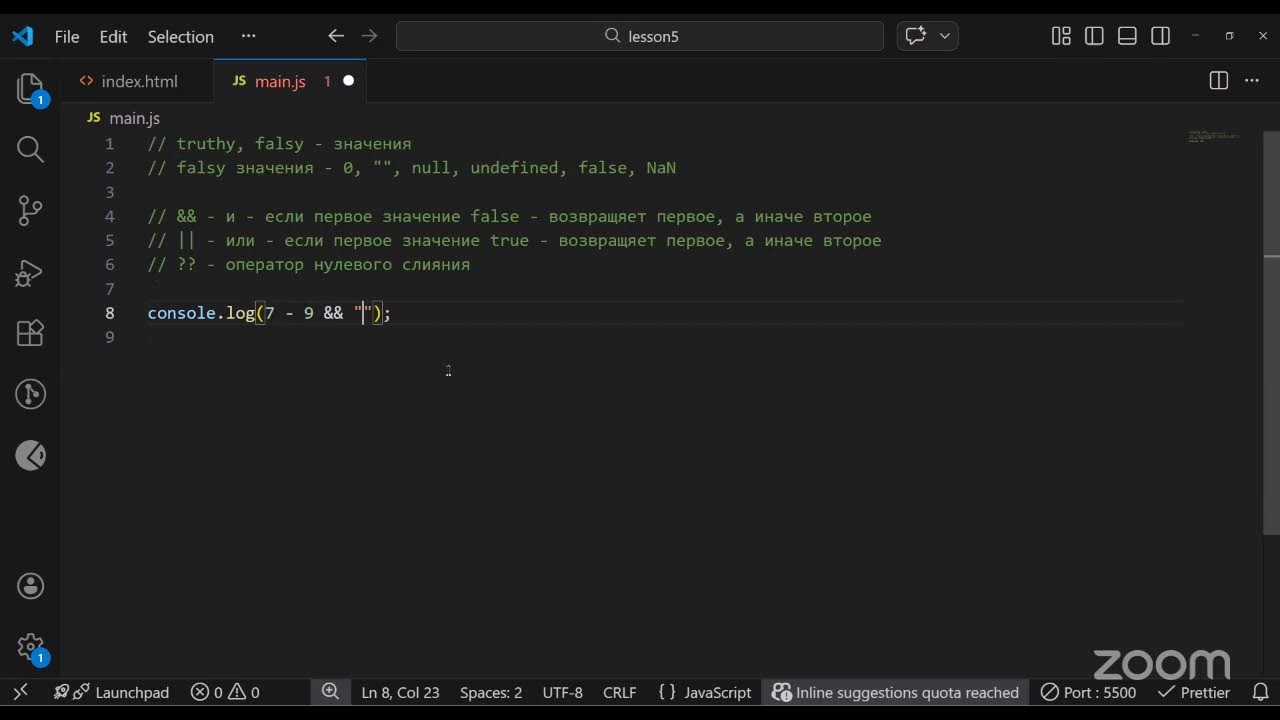
Task: Open the Customize Layout icon
Action: [1061, 36]
